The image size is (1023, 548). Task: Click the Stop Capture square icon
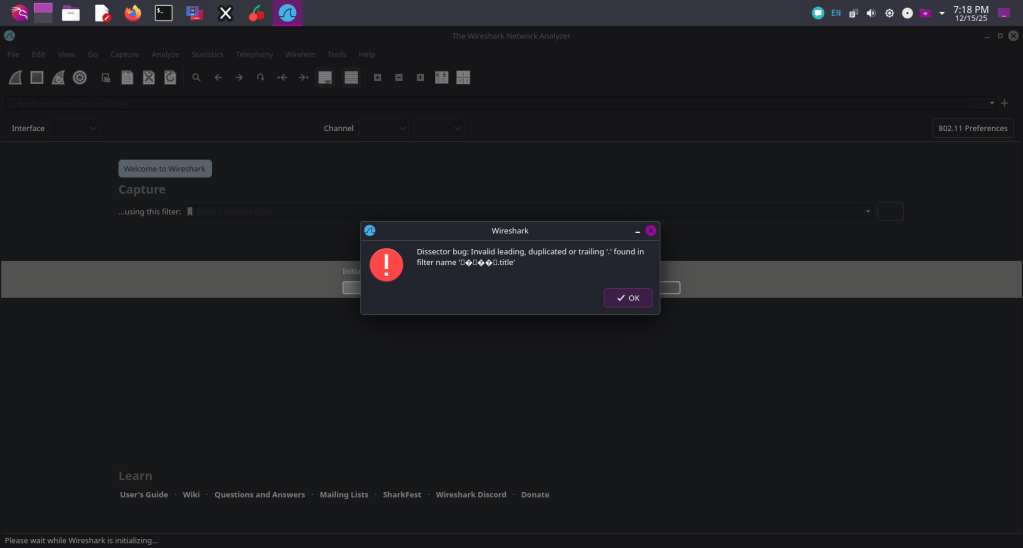click(37, 77)
